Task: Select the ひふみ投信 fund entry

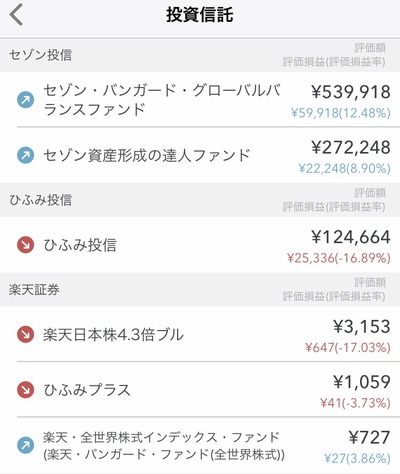Action: (x=200, y=245)
